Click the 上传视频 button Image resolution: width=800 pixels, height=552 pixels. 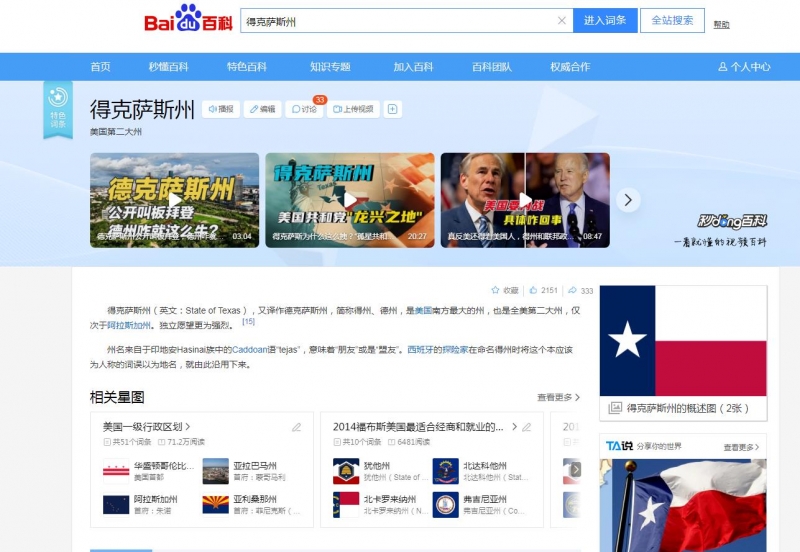coord(354,109)
